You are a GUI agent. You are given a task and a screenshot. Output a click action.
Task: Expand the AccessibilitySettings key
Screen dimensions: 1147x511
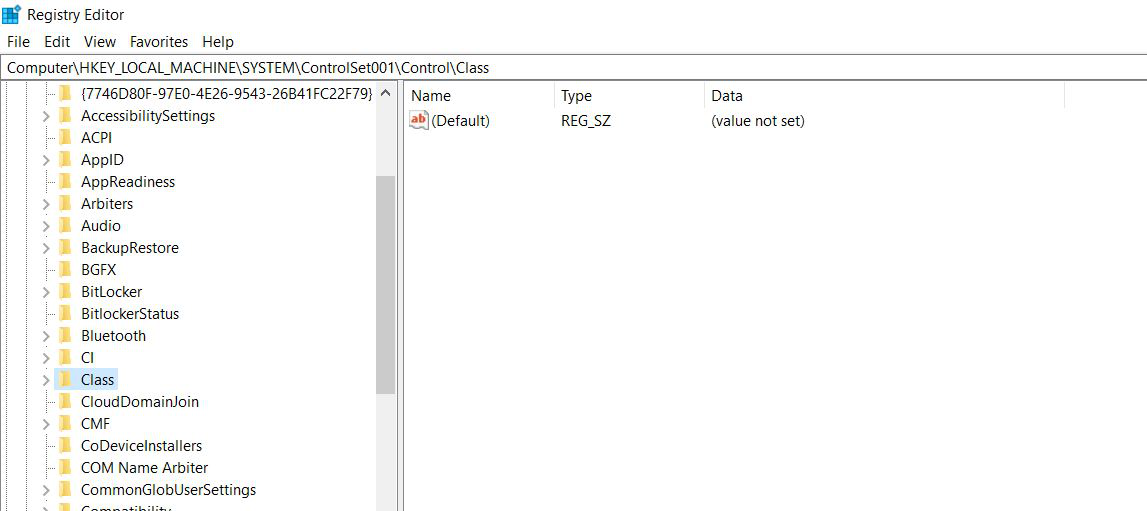click(x=46, y=116)
